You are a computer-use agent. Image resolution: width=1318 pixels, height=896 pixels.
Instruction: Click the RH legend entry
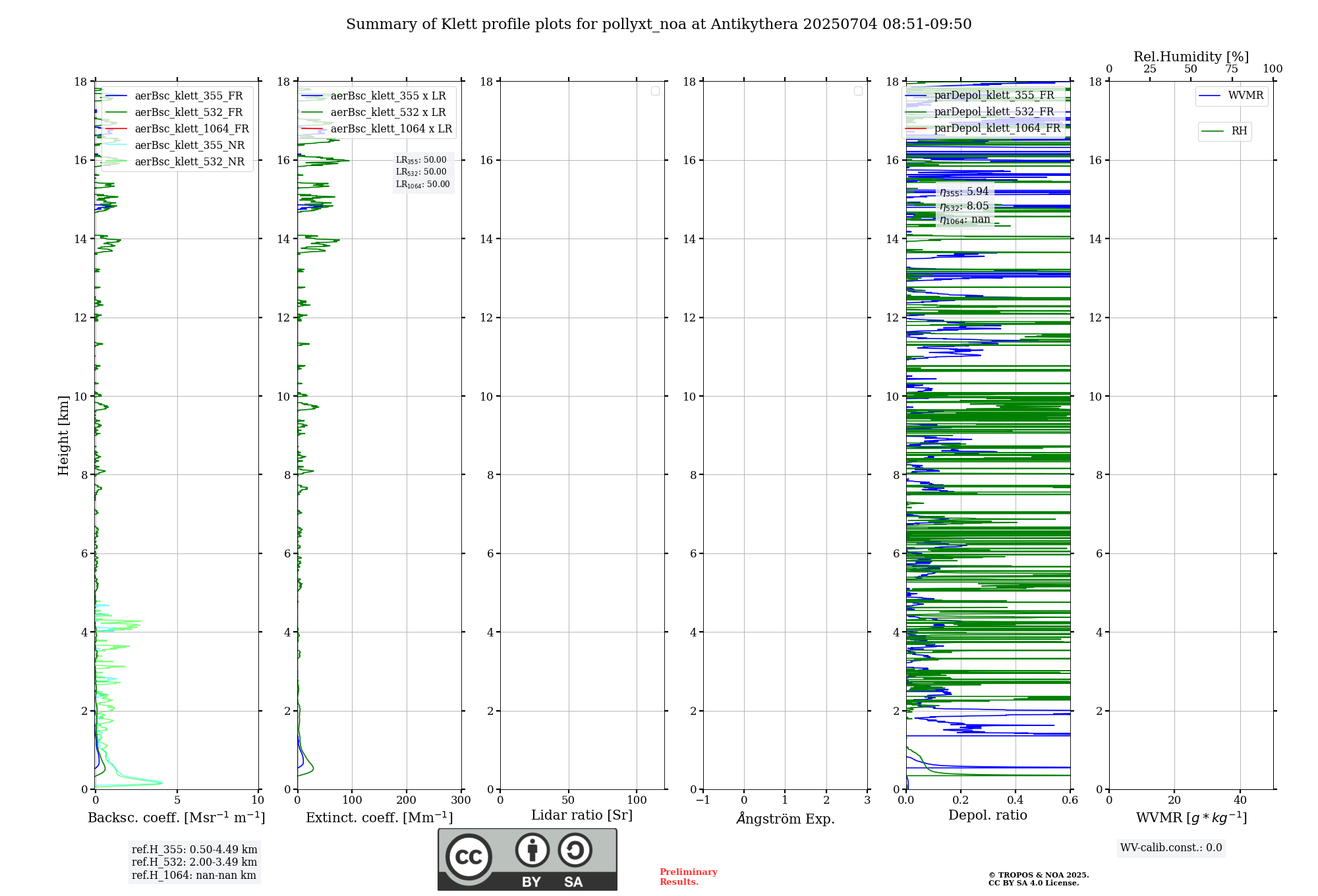tap(1225, 131)
